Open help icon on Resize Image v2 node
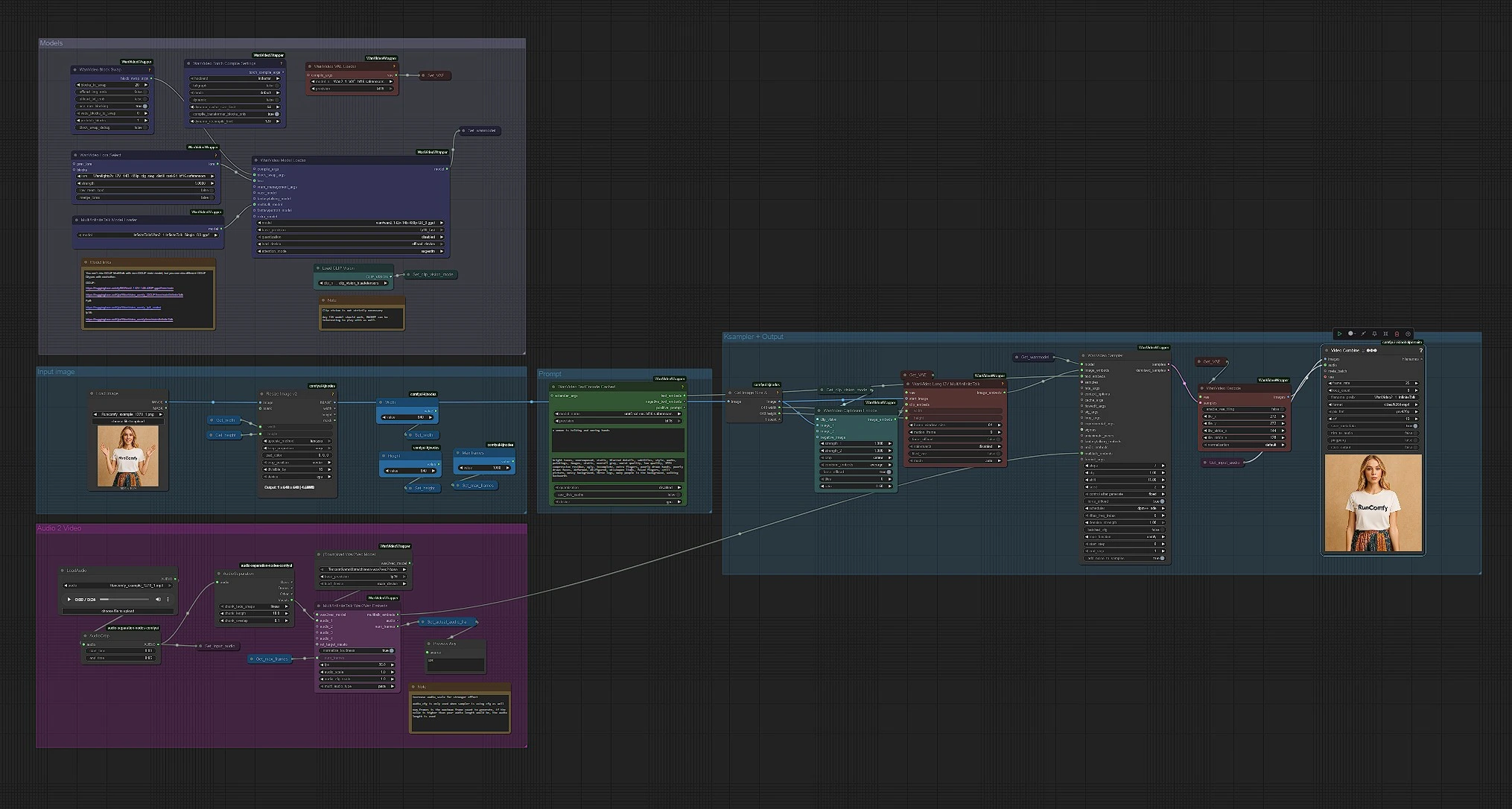This screenshot has height=809, width=1512. coord(332,394)
